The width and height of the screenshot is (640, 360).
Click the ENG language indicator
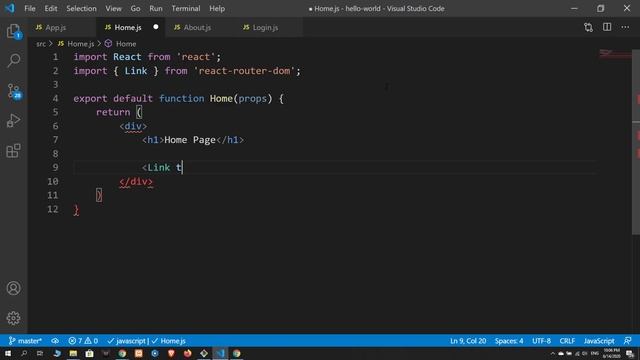pos(595,353)
